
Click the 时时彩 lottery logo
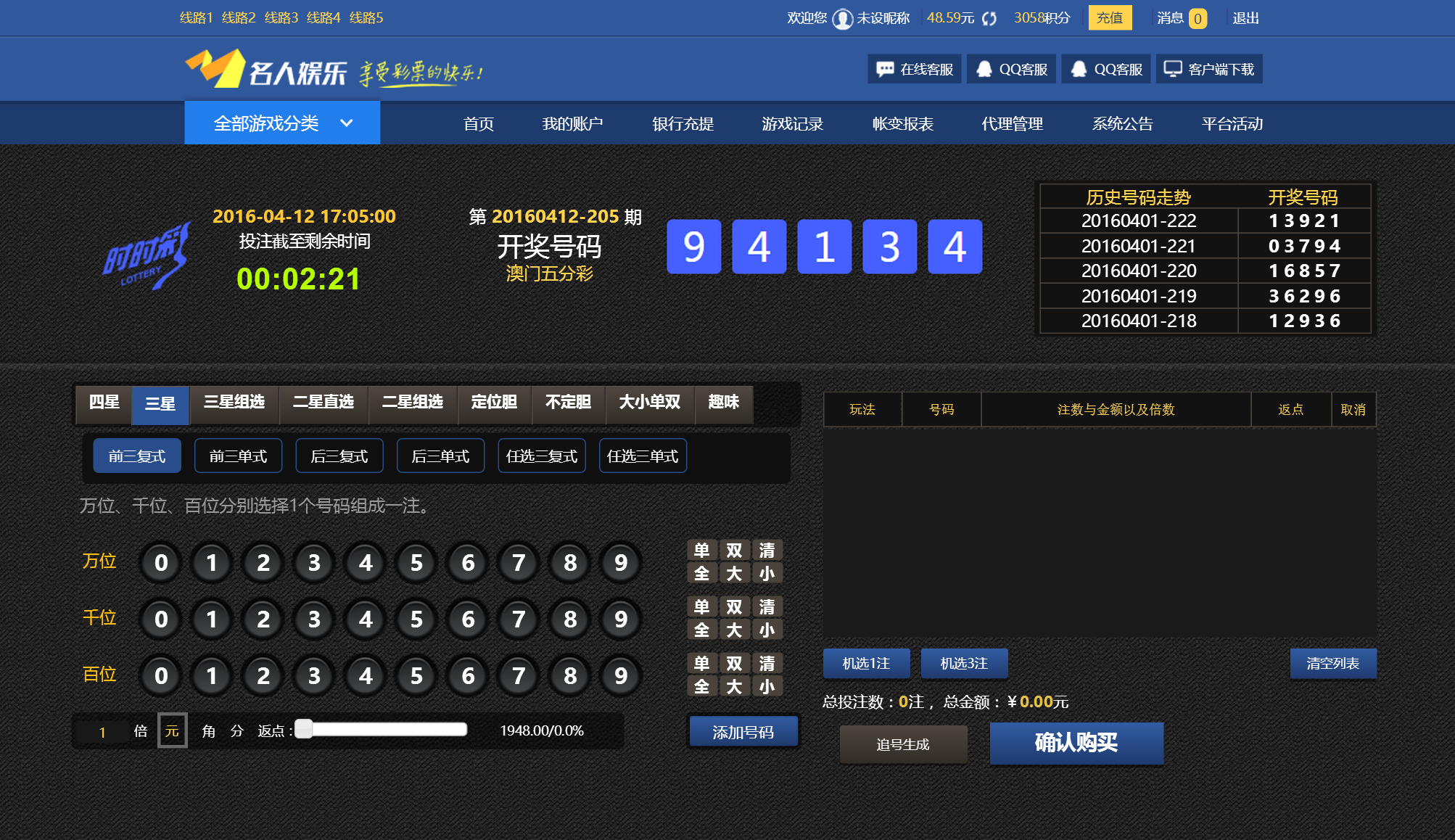pyautogui.click(x=149, y=254)
